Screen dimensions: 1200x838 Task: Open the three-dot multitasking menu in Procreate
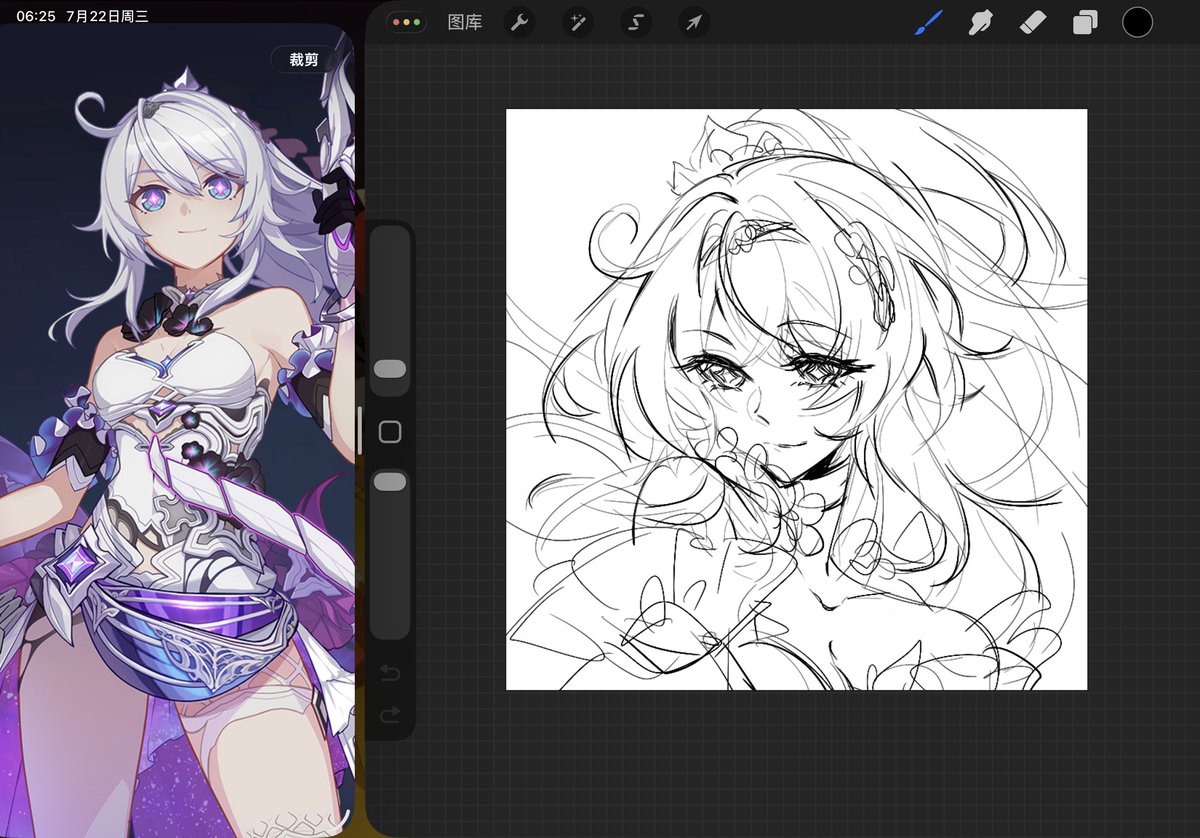click(x=407, y=22)
